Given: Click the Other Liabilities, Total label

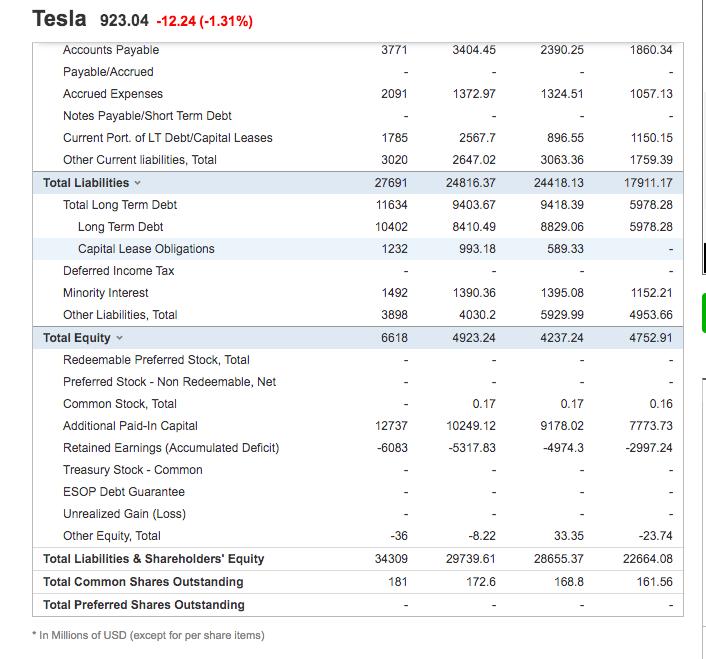Looking at the screenshot, I should (x=120, y=315).
